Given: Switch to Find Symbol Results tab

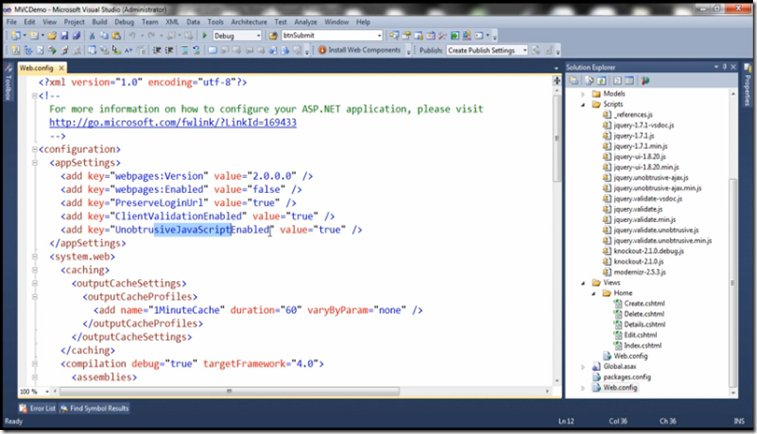Looking at the screenshot, I should [x=95, y=408].
